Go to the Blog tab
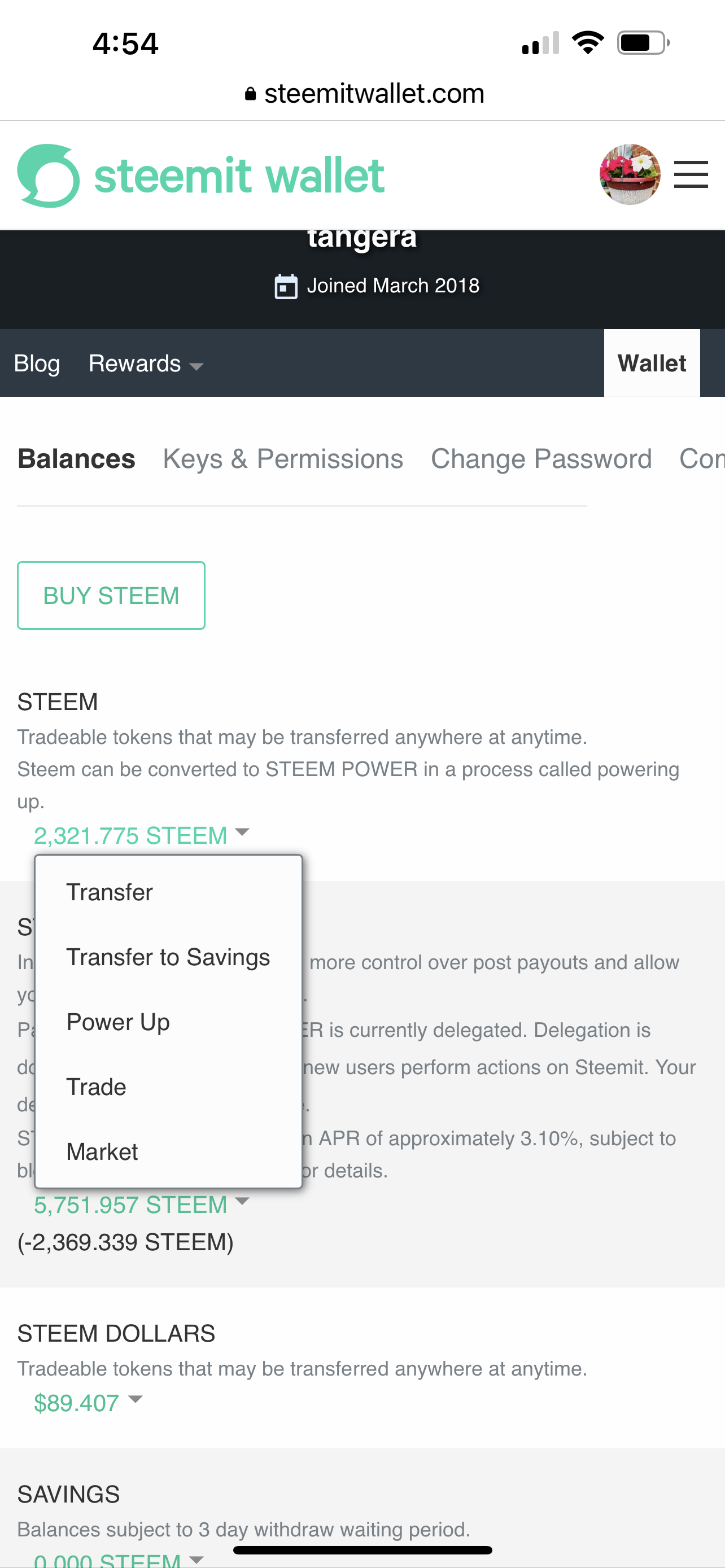This screenshot has width=725, height=1568. [37, 364]
